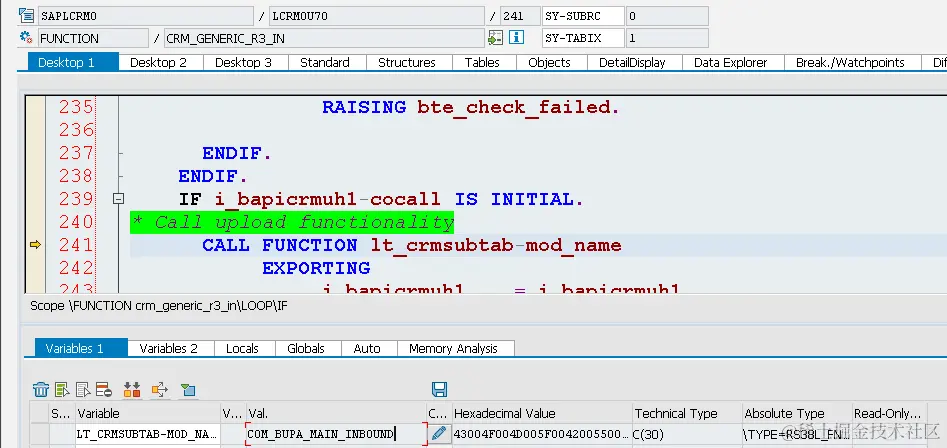Click the yellow current-line arrow at line 241
The image size is (947, 448).
(35, 245)
